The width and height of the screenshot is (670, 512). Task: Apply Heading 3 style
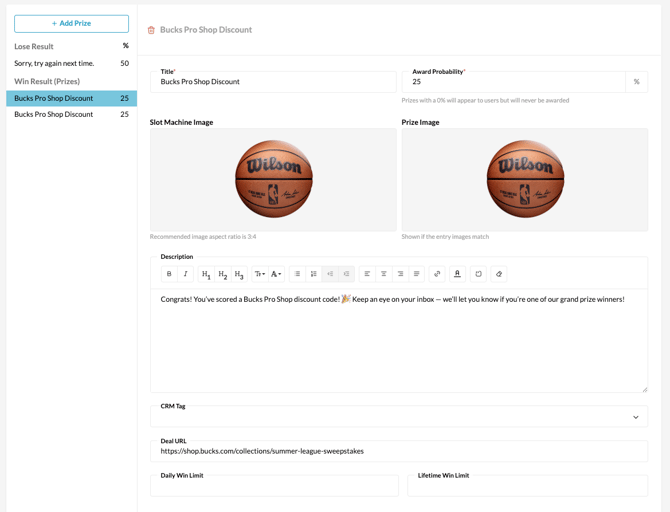click(239, 274)
